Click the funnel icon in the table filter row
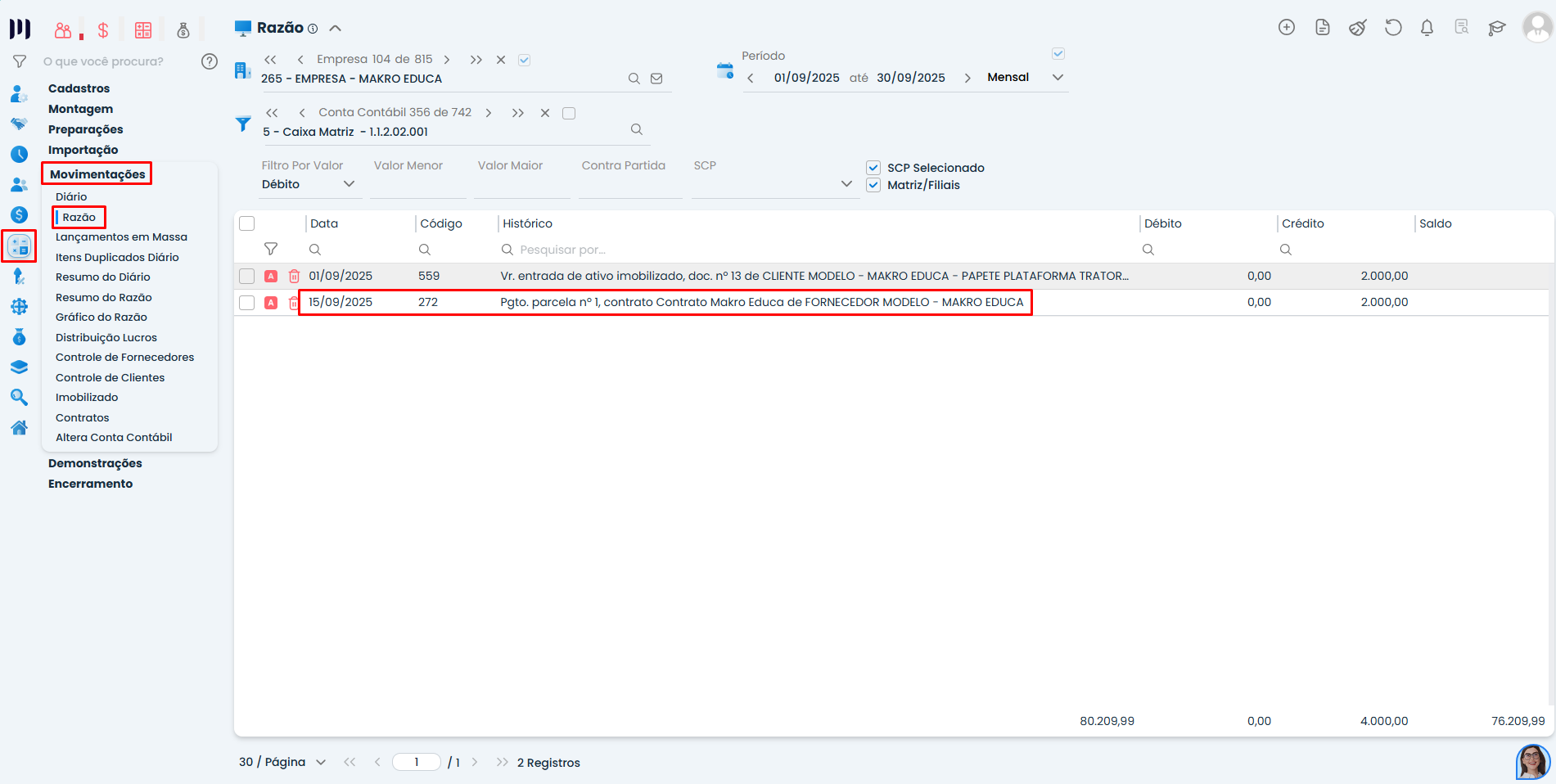Screen dimensions: 1556x784 271,249
